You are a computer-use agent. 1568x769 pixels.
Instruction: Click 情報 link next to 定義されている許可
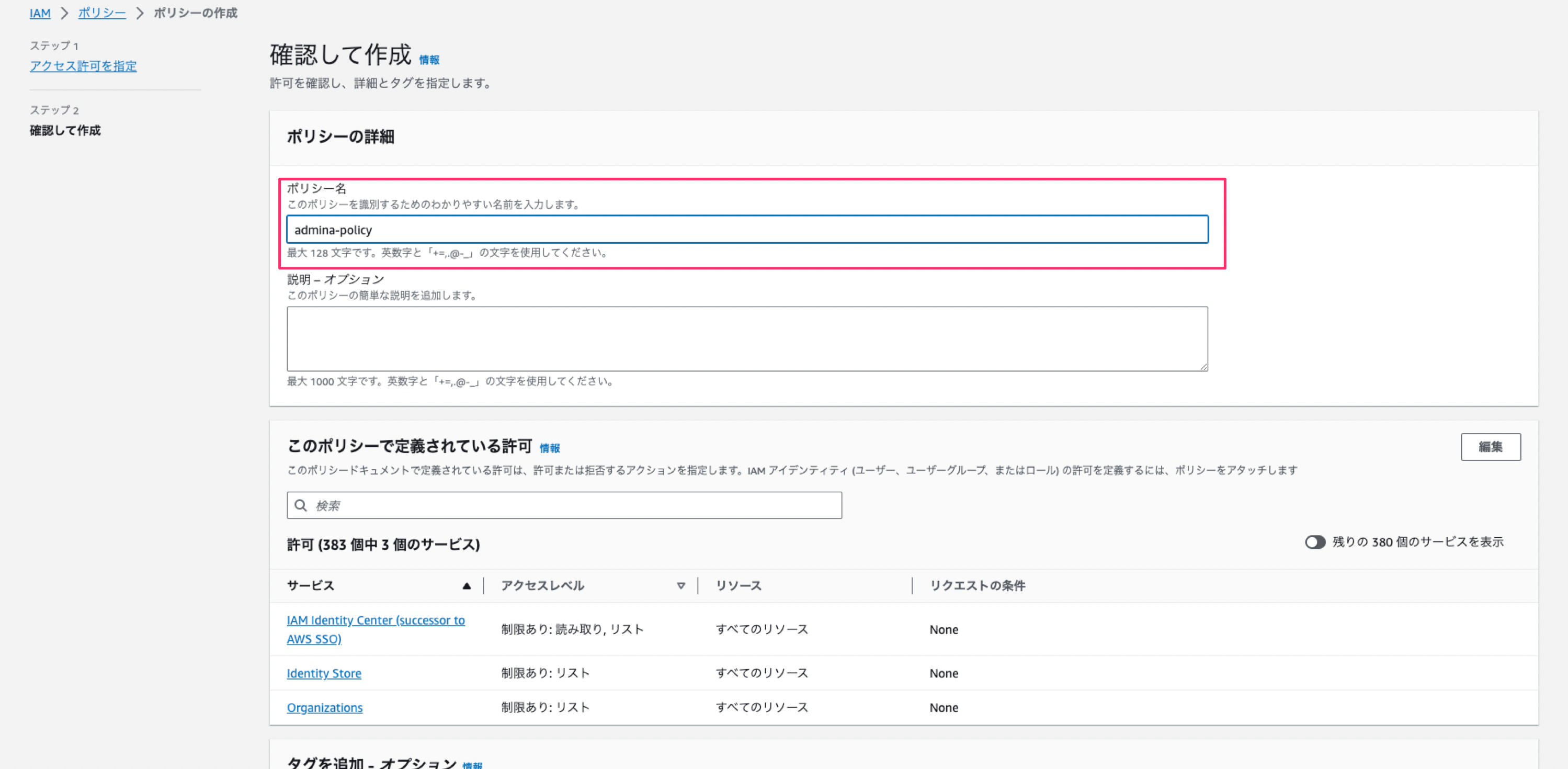point(550,448)
